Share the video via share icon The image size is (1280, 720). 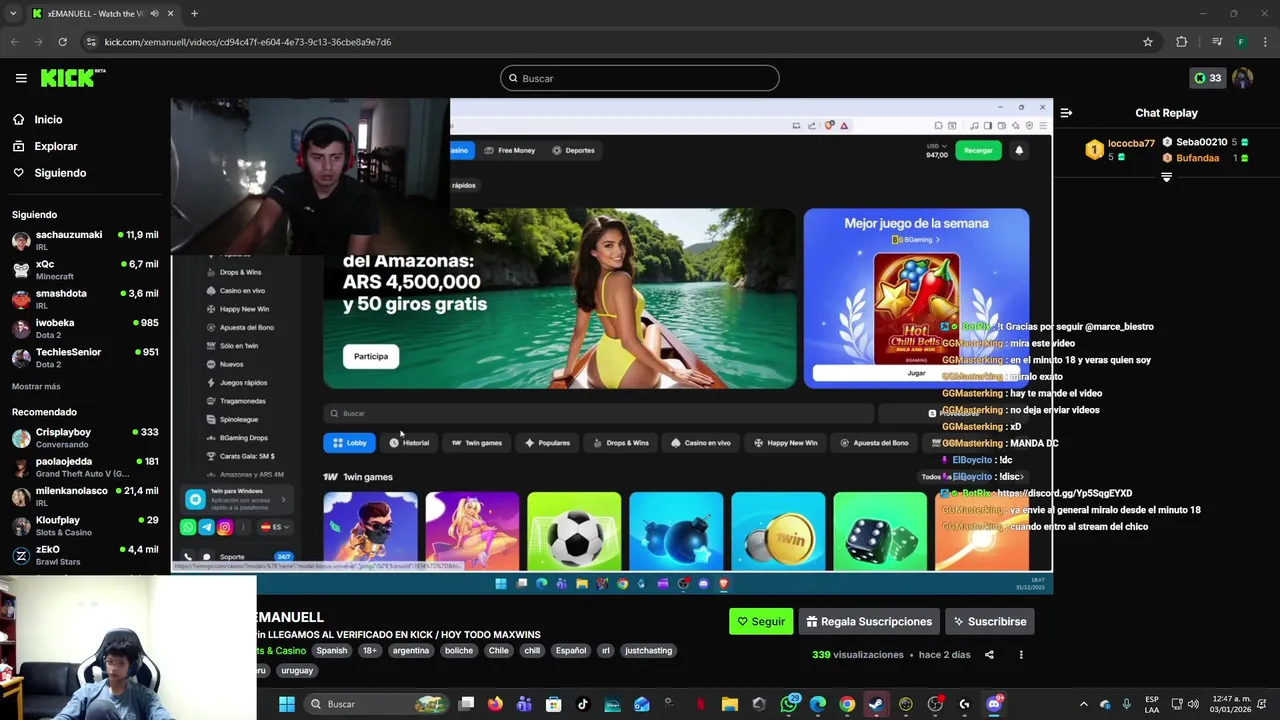pyautogui.click(x=989, y=655)
